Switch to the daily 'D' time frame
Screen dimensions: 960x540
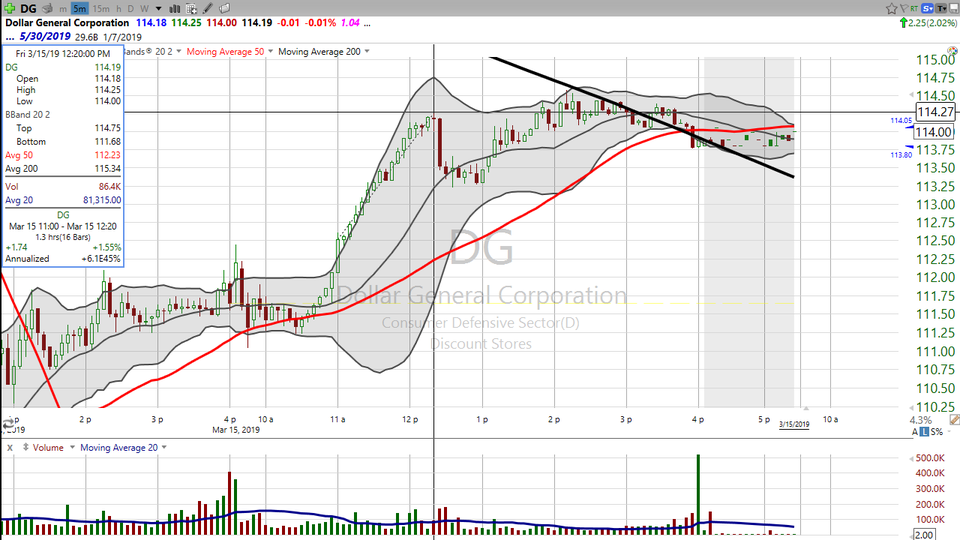130,9
